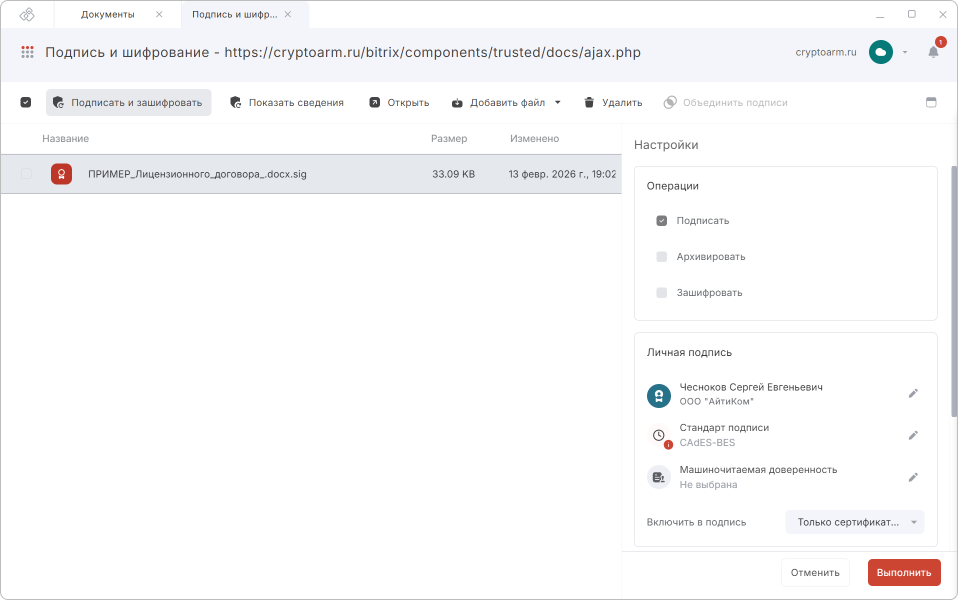Enable the Архивировать checkbox
The width and height of the screenshot is (958, 600).
(x=661, y=257)
